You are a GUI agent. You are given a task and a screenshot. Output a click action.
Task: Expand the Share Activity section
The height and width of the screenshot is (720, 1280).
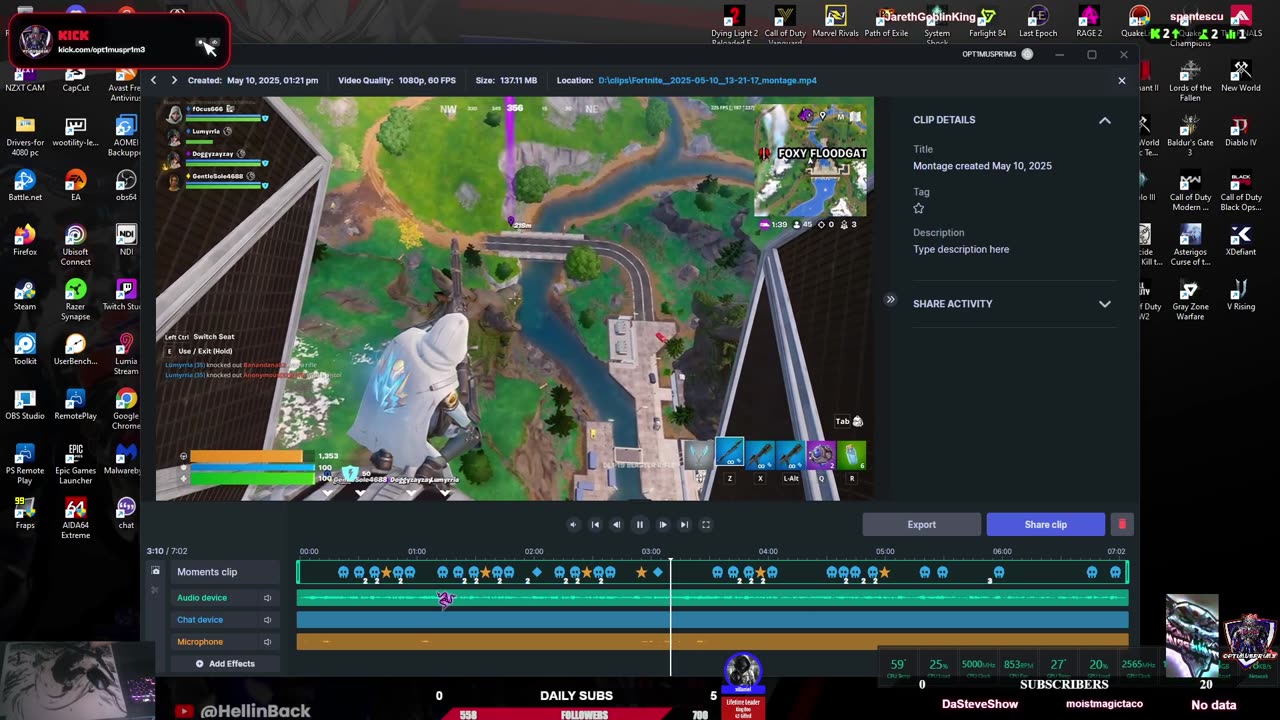1105,304
